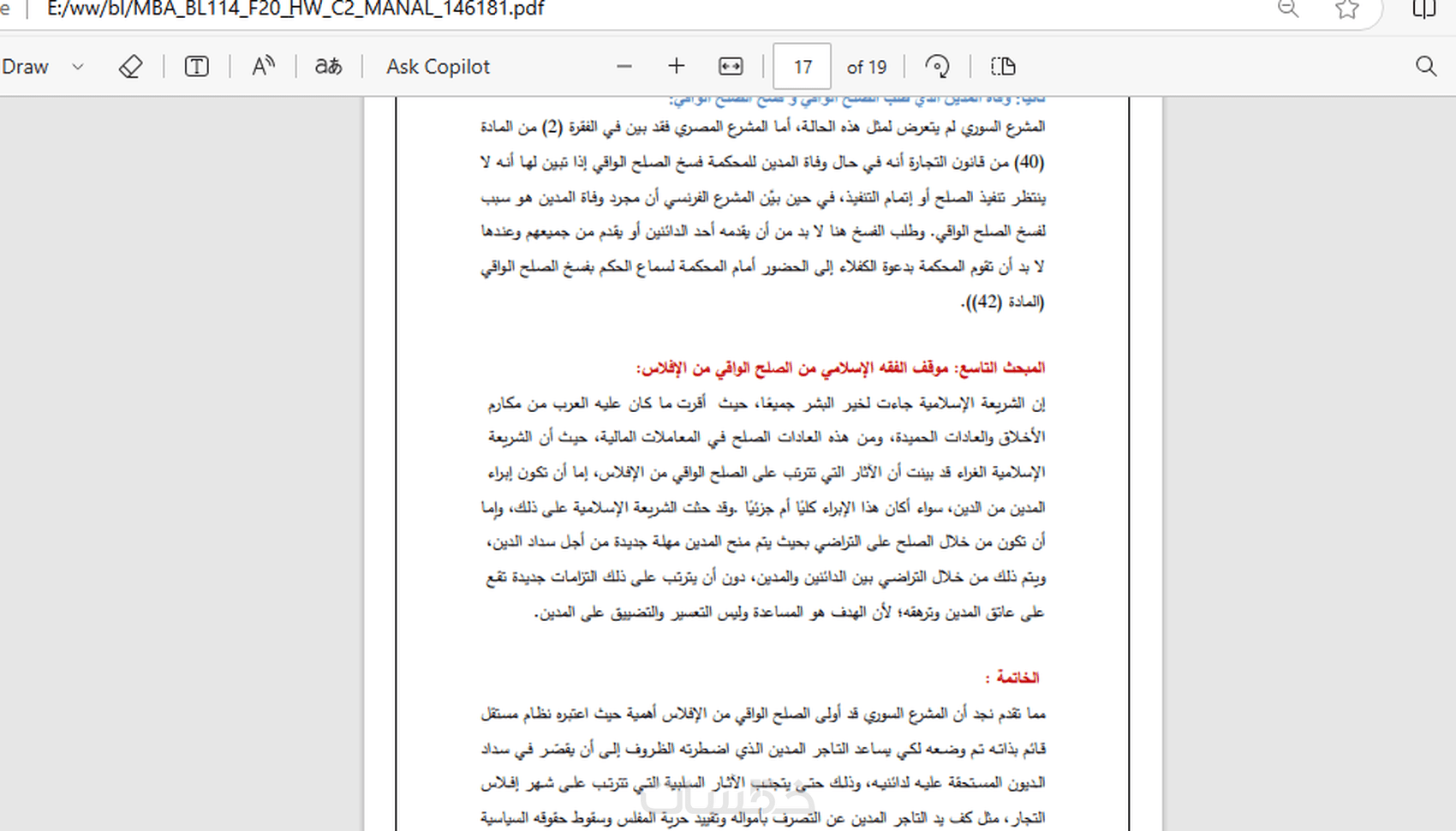This screenshot has height=831, width=1456.
Task: Click the line starting 'لفسخ الصلح الواقي. وطلب الفسخ'
Action: (x=762, y=232)
